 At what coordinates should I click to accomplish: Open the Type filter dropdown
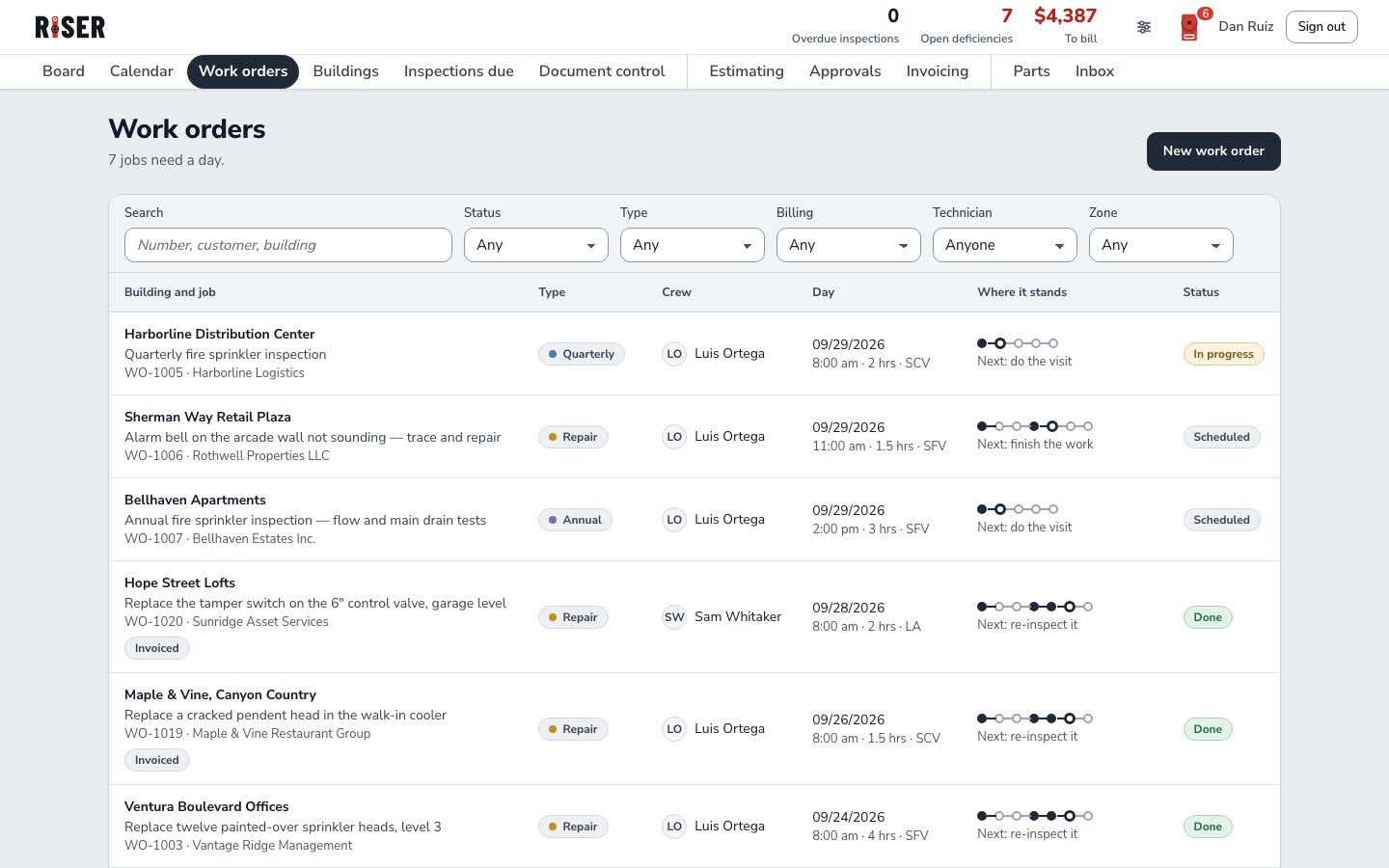point(693,245)
